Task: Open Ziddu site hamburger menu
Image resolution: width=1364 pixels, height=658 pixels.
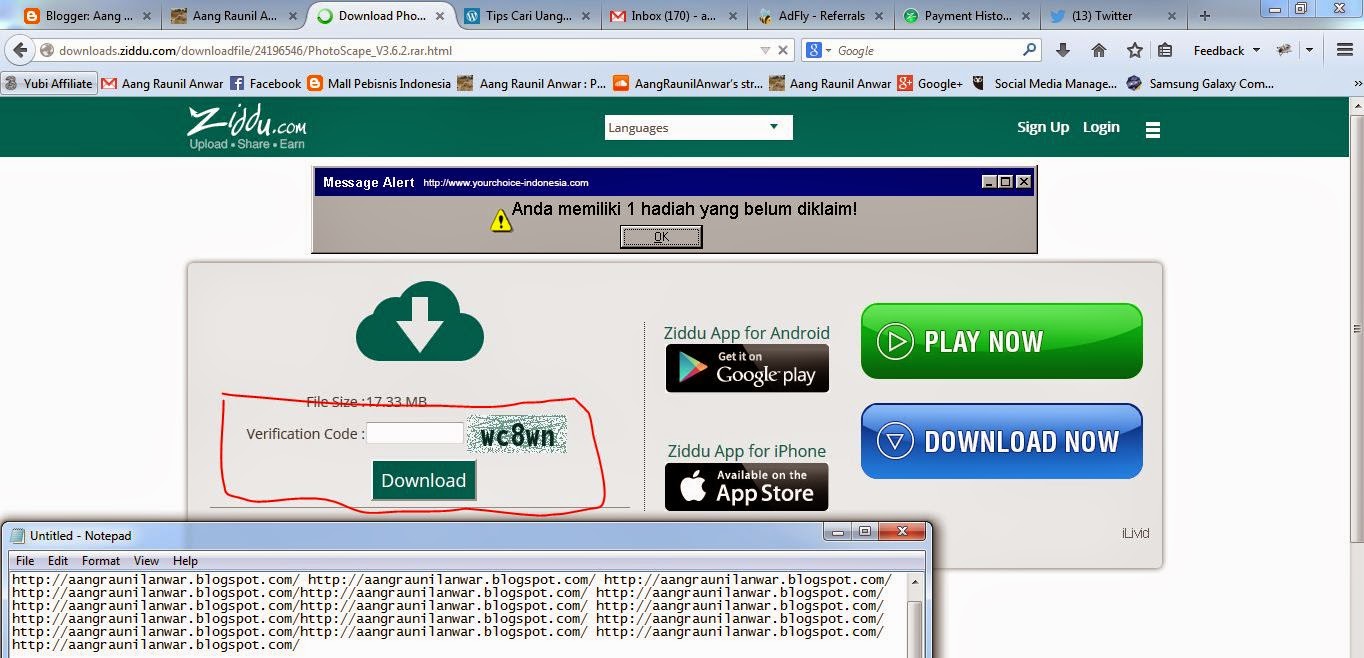Action: [1153, 130]
